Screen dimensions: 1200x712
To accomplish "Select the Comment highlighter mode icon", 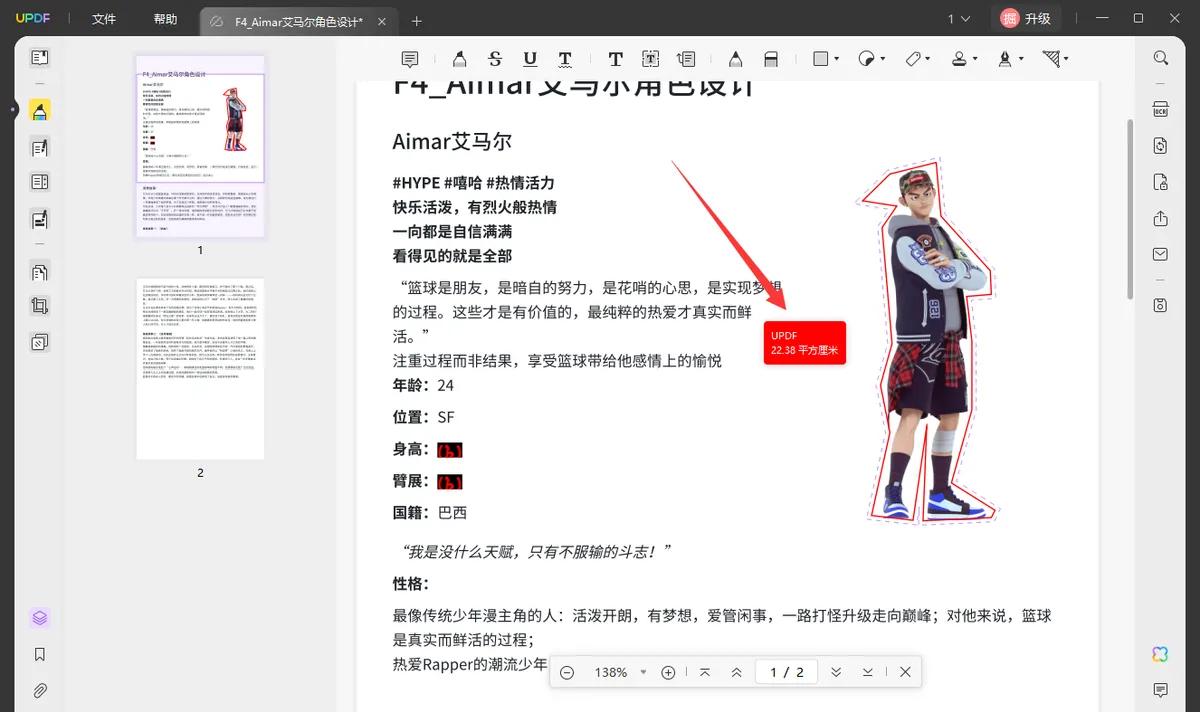I will pos(39,111).
